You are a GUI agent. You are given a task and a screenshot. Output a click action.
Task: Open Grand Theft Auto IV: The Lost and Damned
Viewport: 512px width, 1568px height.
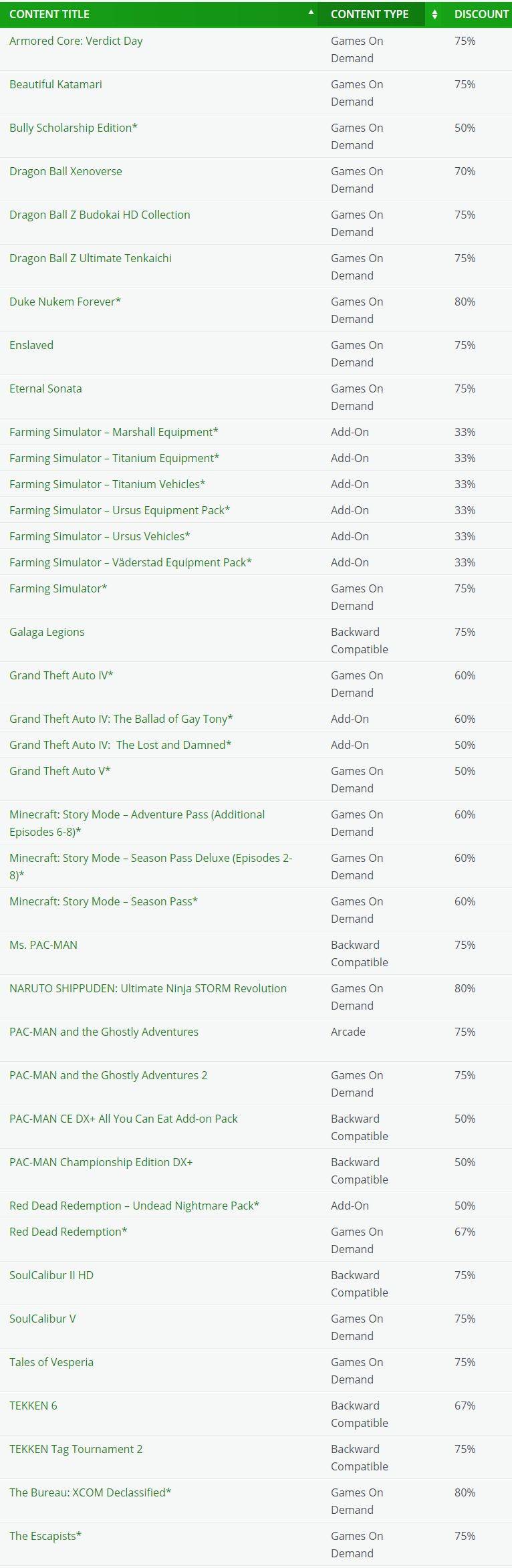(120, 745)
